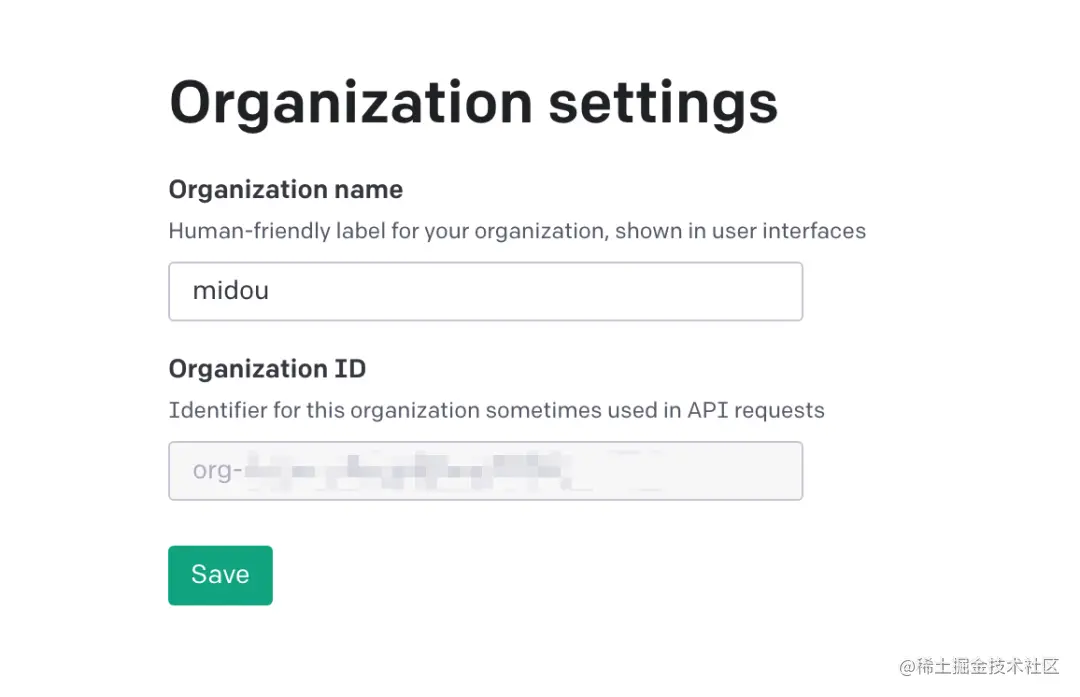
Task: Click the Save button
Action: point(220,575)
